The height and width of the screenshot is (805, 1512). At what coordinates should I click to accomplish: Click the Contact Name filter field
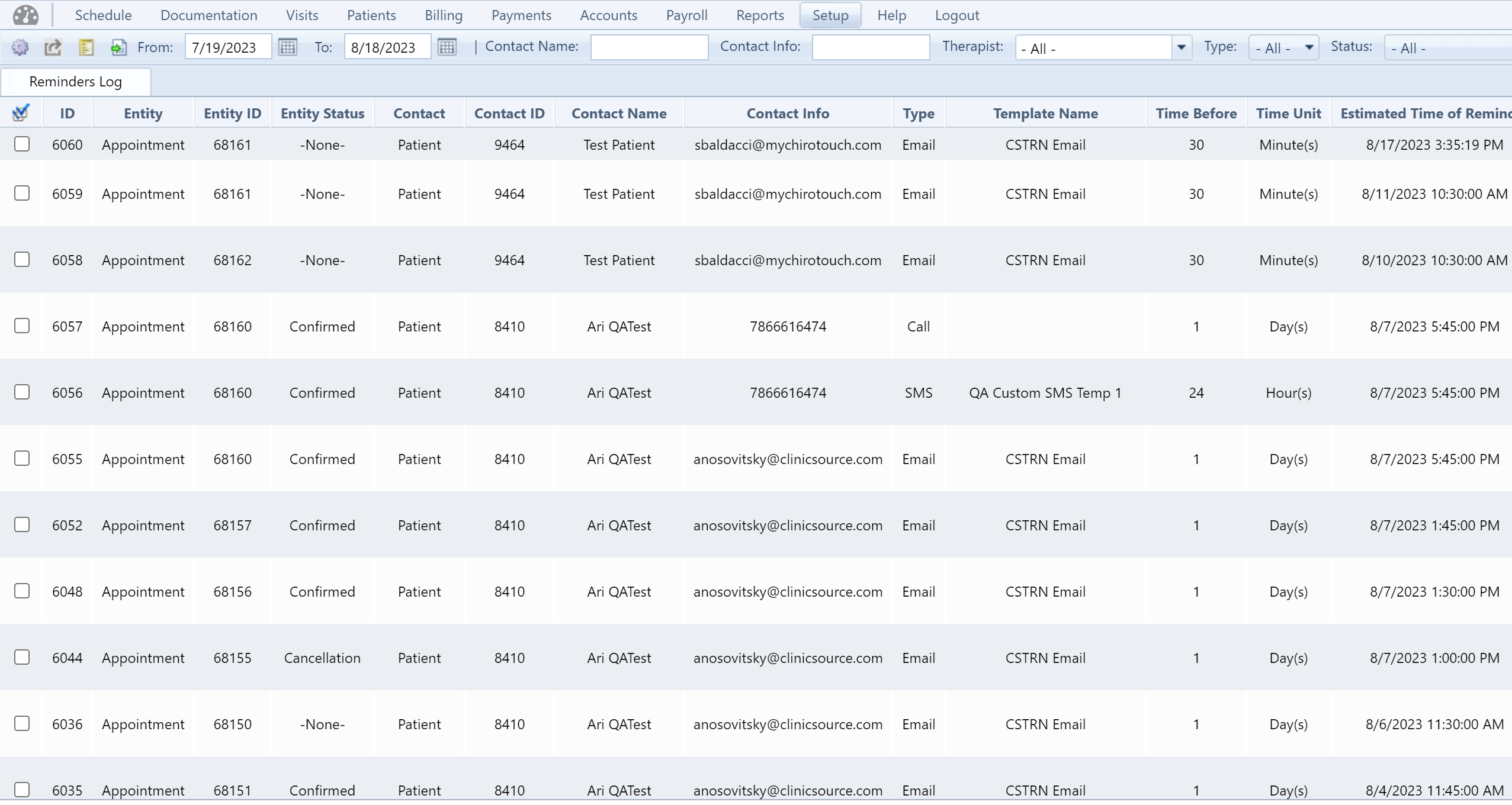tap(649, 47)
